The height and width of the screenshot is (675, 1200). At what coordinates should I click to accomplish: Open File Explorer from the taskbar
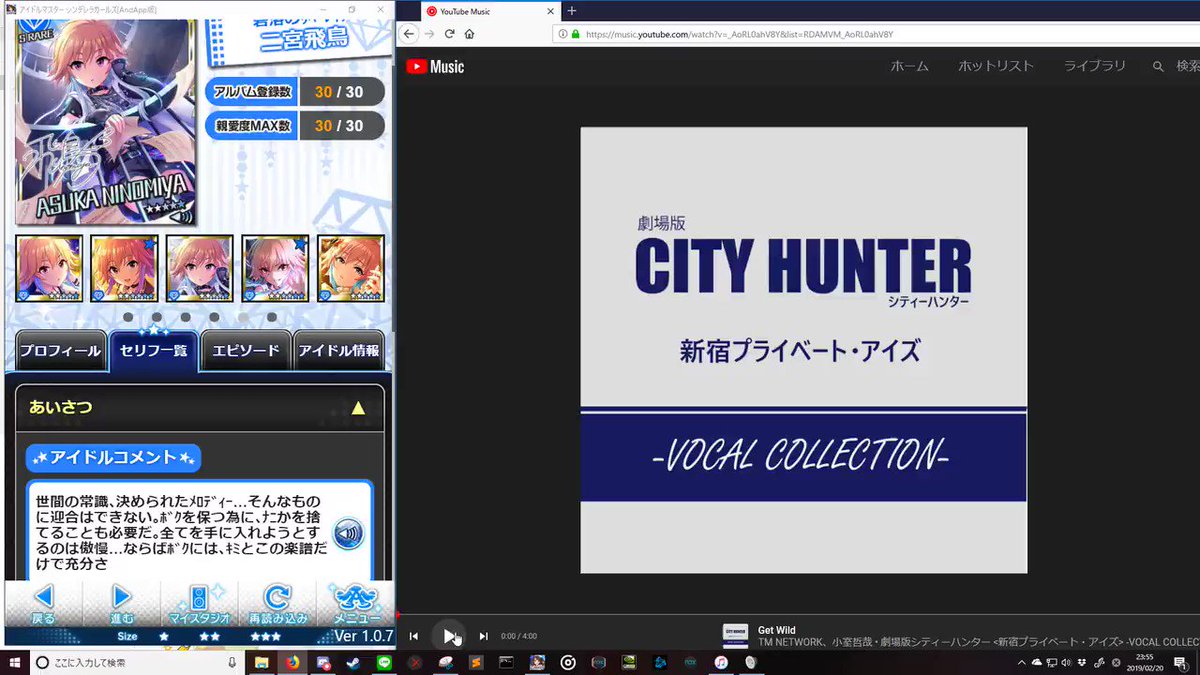pyautogui.click(x=261, y=662)
